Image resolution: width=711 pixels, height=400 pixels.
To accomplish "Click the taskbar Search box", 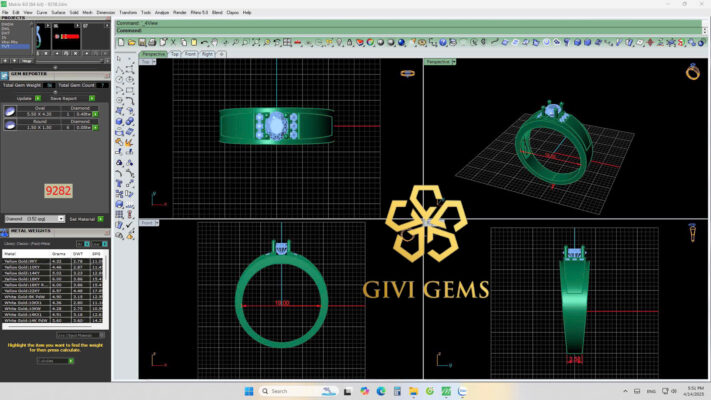I will 298,391.
